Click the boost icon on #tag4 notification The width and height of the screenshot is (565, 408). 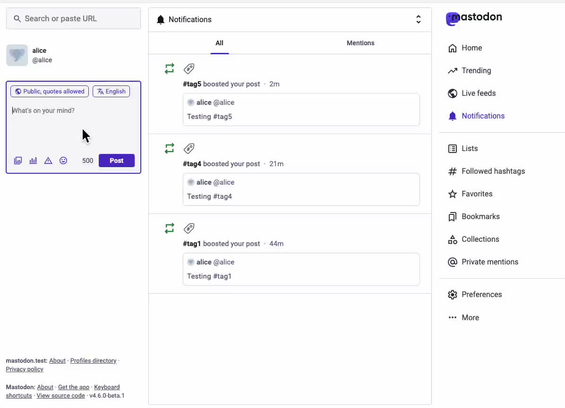pyautogui.click(x=169, y=148)
